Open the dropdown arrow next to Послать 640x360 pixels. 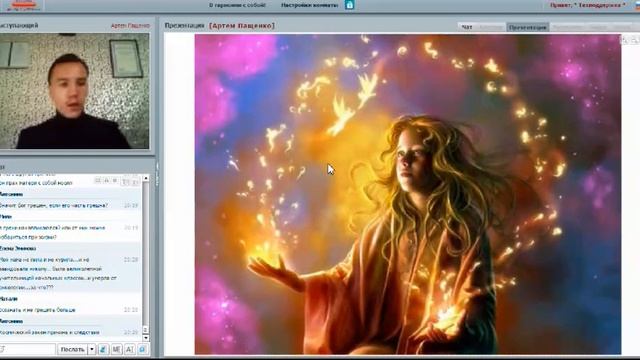click(x=92, y=349)
